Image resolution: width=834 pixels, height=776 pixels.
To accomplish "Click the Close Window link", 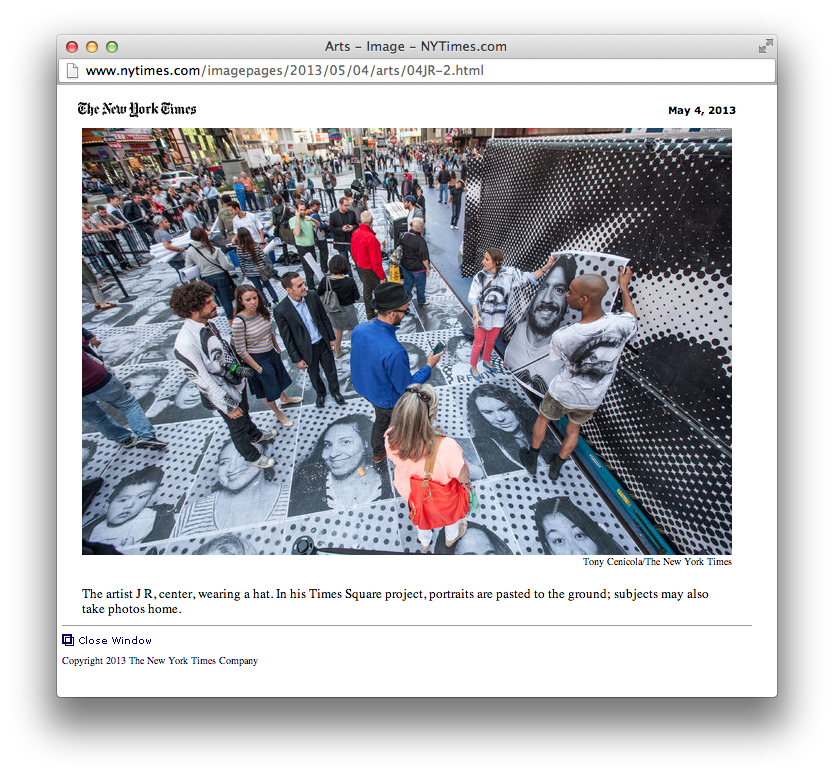I will point(115,640).
